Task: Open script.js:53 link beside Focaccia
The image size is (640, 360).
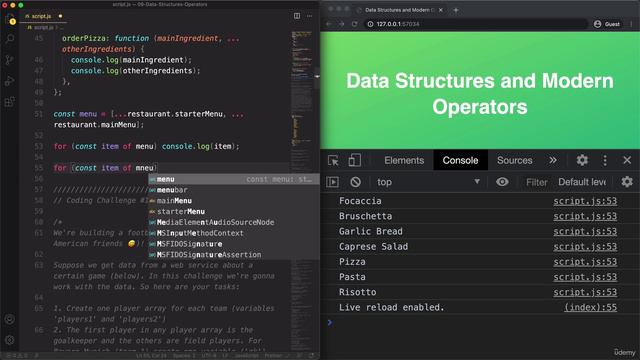Action: coord(585,201)
